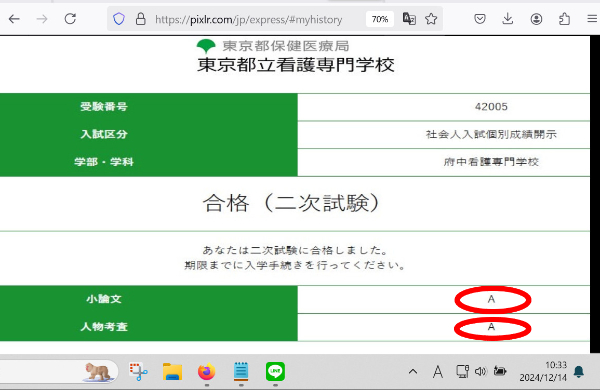
Task: Click the pixlr.com address bar
Action: pyautogui.click(x=249, y=20)
